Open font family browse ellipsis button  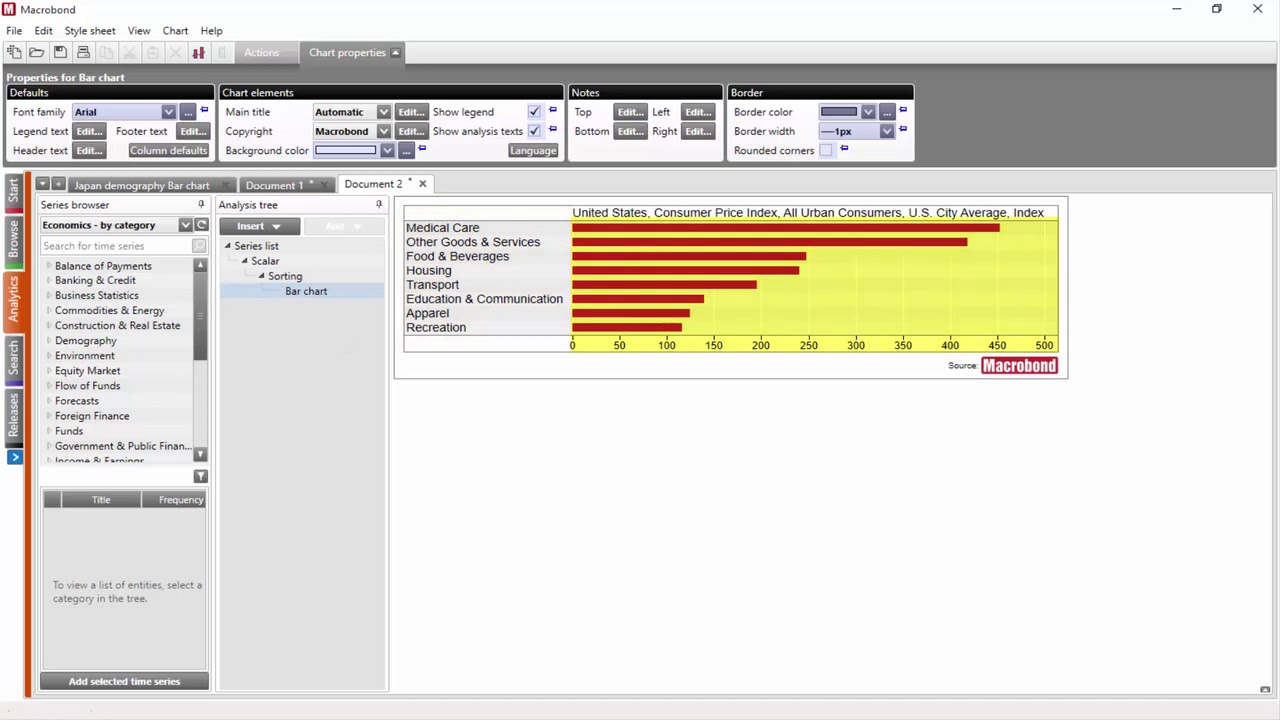point(187,112)
